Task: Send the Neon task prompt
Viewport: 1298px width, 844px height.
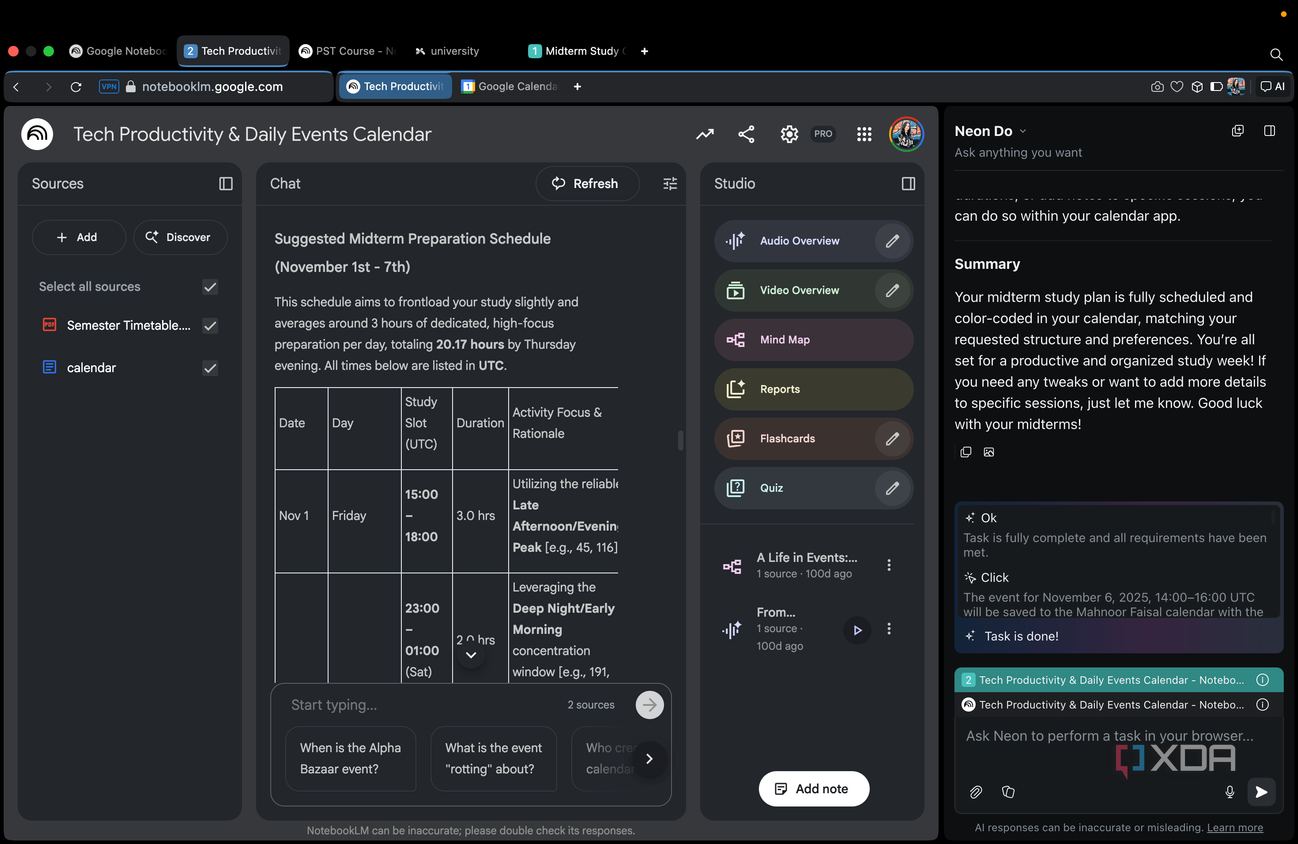Action: 1261,792
